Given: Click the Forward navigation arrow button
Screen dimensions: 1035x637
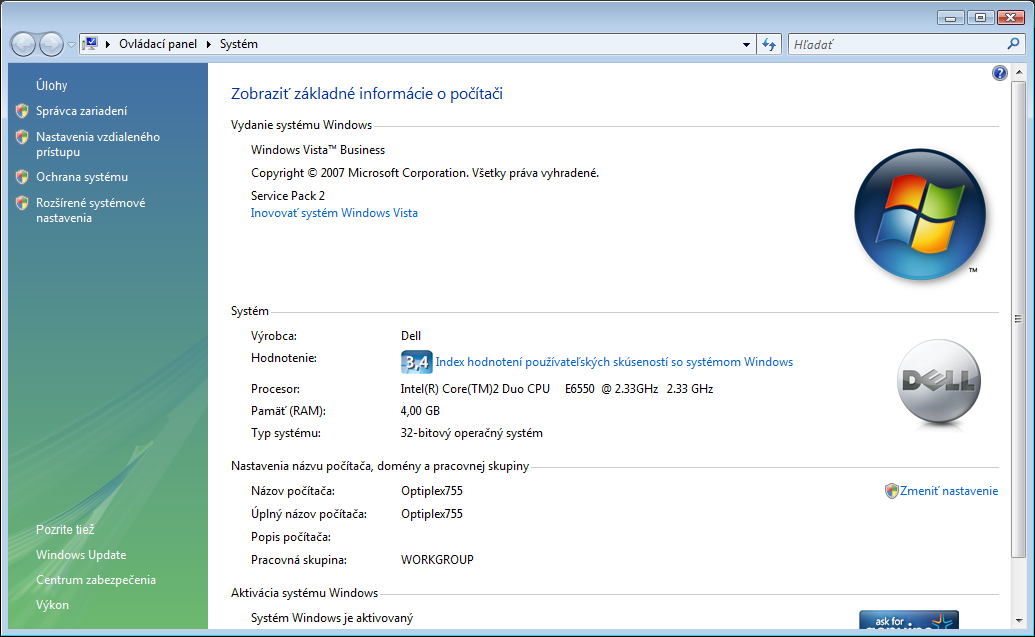Looking at the screenshot, I should [x=51, y=44].
